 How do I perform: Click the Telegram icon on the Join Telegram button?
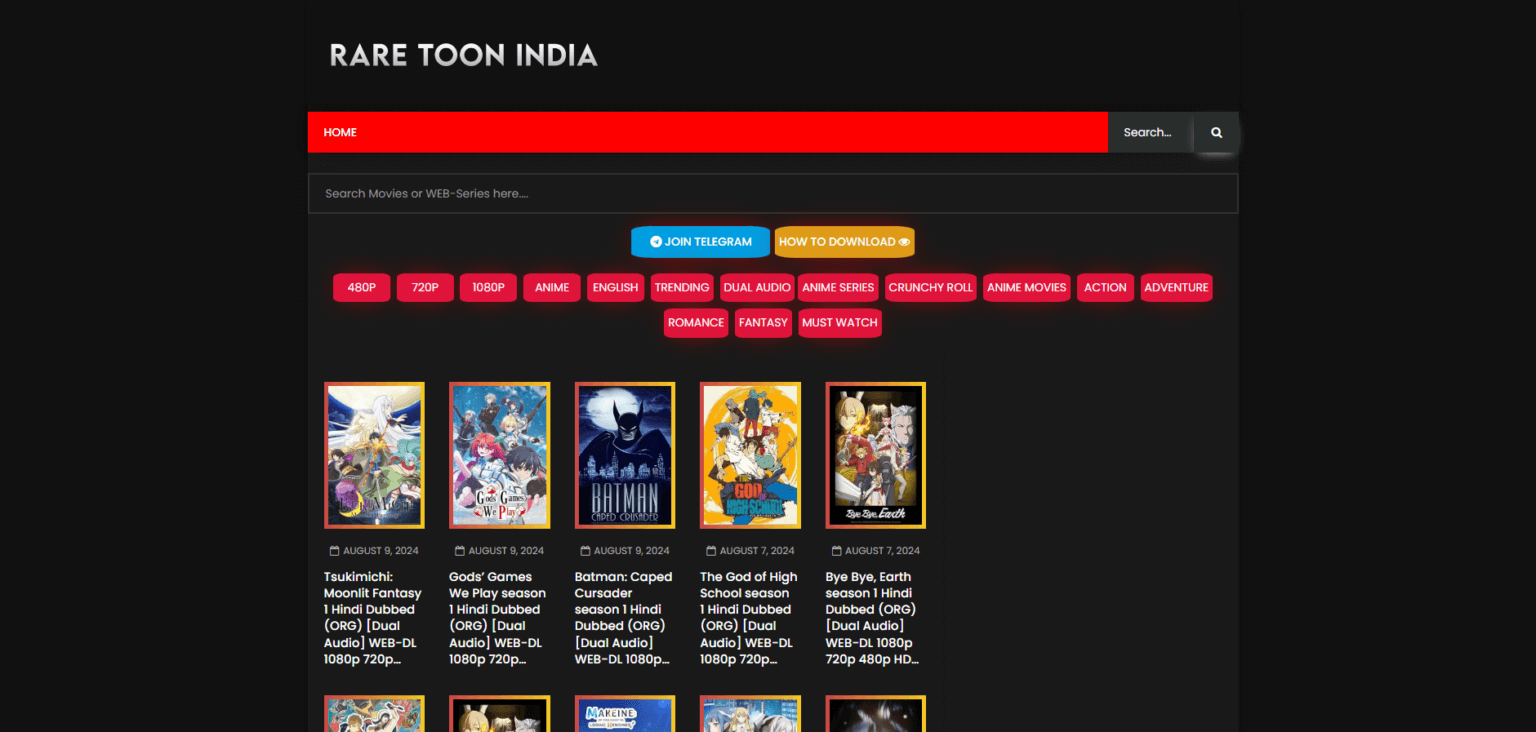click(x=656, y=241)
